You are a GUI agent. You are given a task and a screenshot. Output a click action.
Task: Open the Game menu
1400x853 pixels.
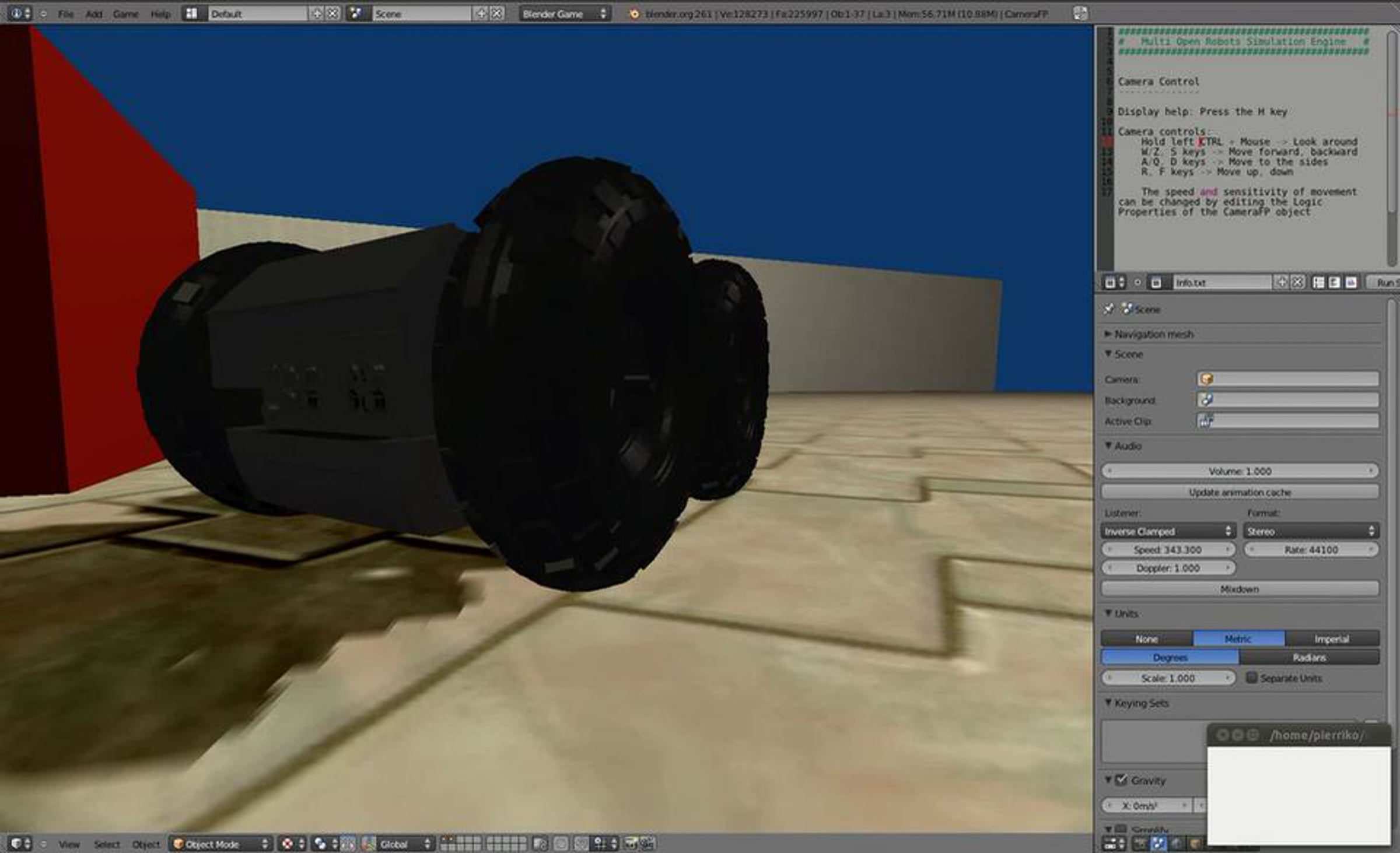point(125,13)
